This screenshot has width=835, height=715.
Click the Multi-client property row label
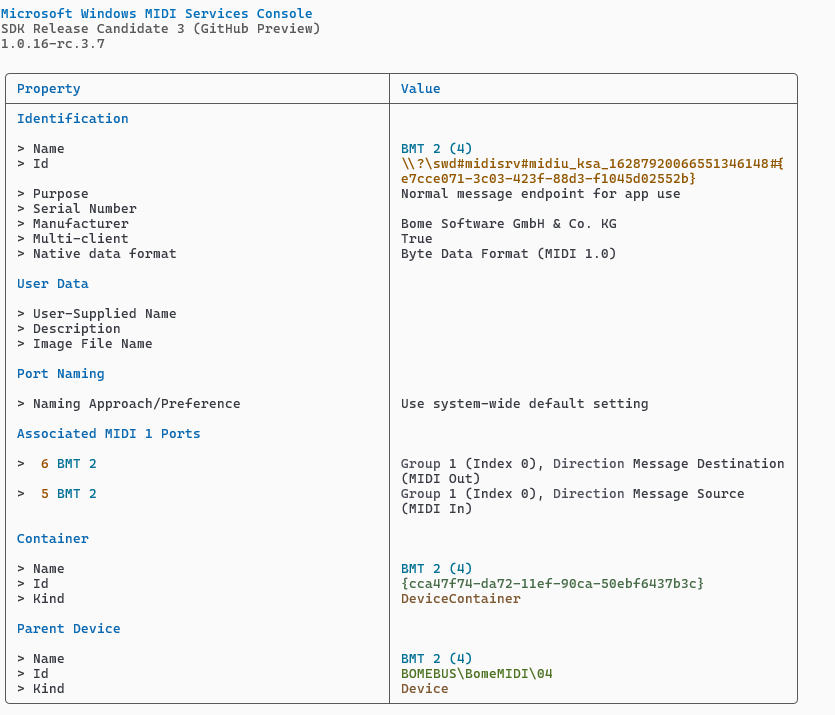[x=80, y=239]
